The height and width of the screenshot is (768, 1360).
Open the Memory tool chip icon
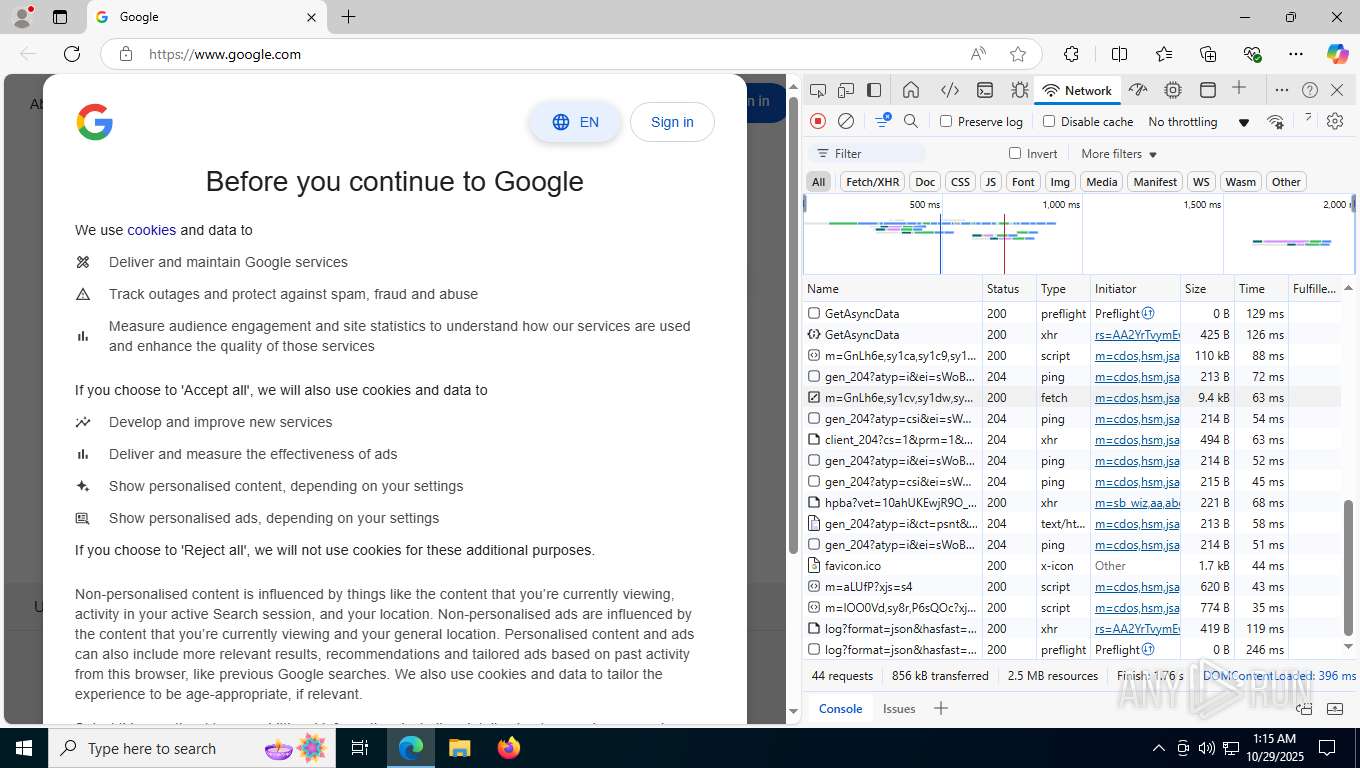pyautogui.click(x=1173, y=90)
